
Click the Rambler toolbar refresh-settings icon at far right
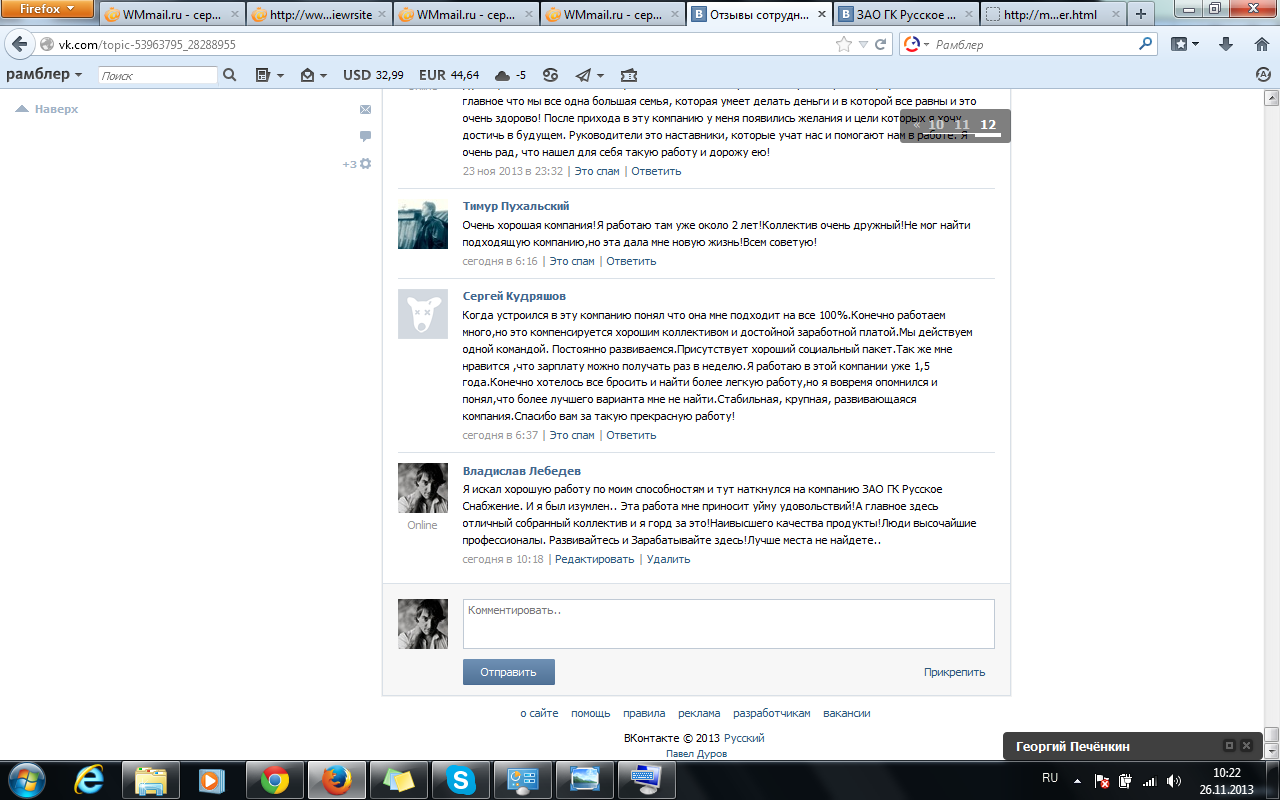pyautogui.click(x=1263, y=75)
